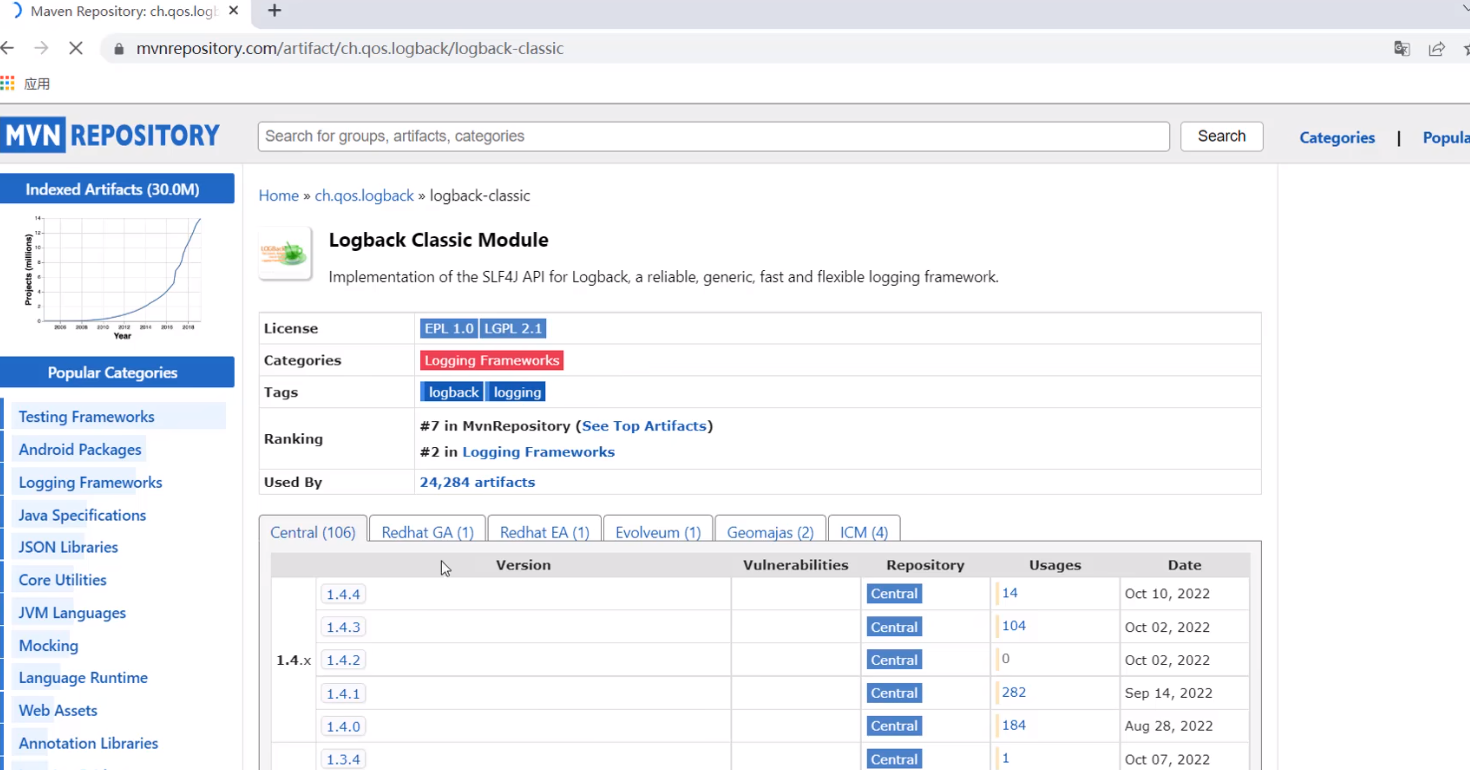Switch to the Redhat GA (1) tab
1470x770 pixels.
(427, 532)
